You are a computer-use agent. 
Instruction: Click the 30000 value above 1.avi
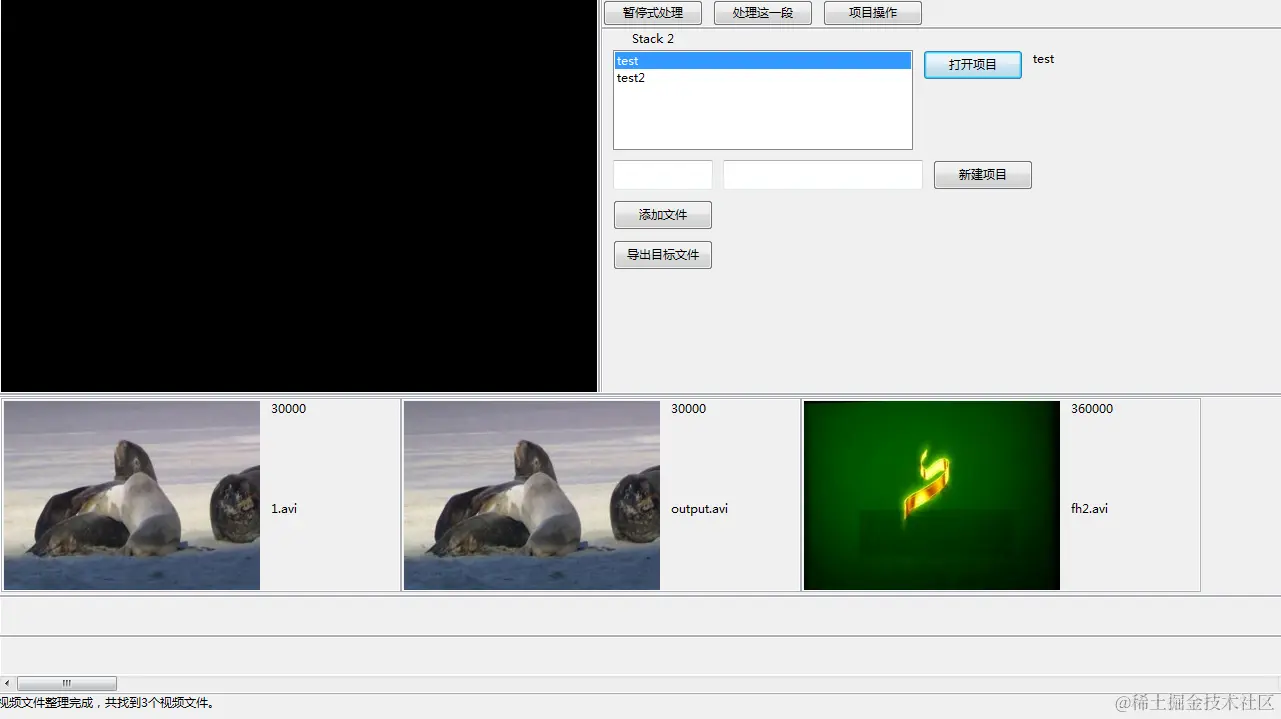pyautogui.click(x=289, y=409)
